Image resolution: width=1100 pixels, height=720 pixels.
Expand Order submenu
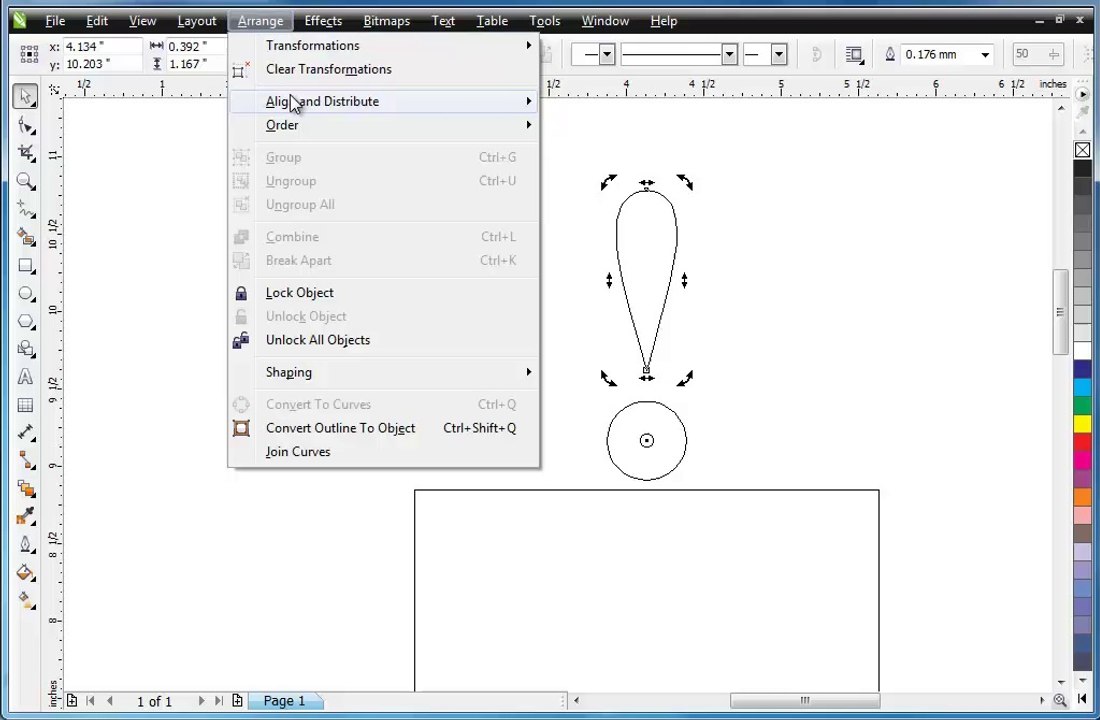click(384, 125)
